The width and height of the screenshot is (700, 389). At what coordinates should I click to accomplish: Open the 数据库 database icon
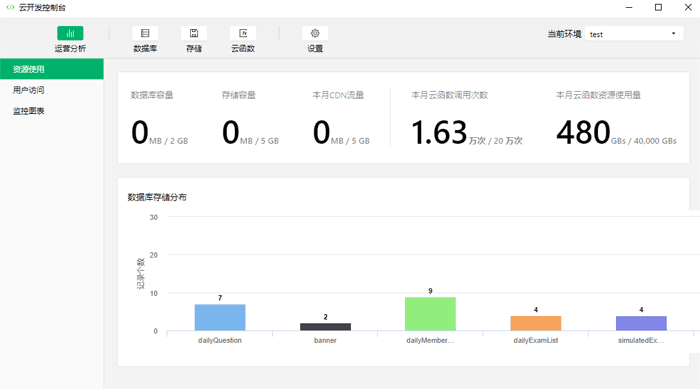coord(145,33)
